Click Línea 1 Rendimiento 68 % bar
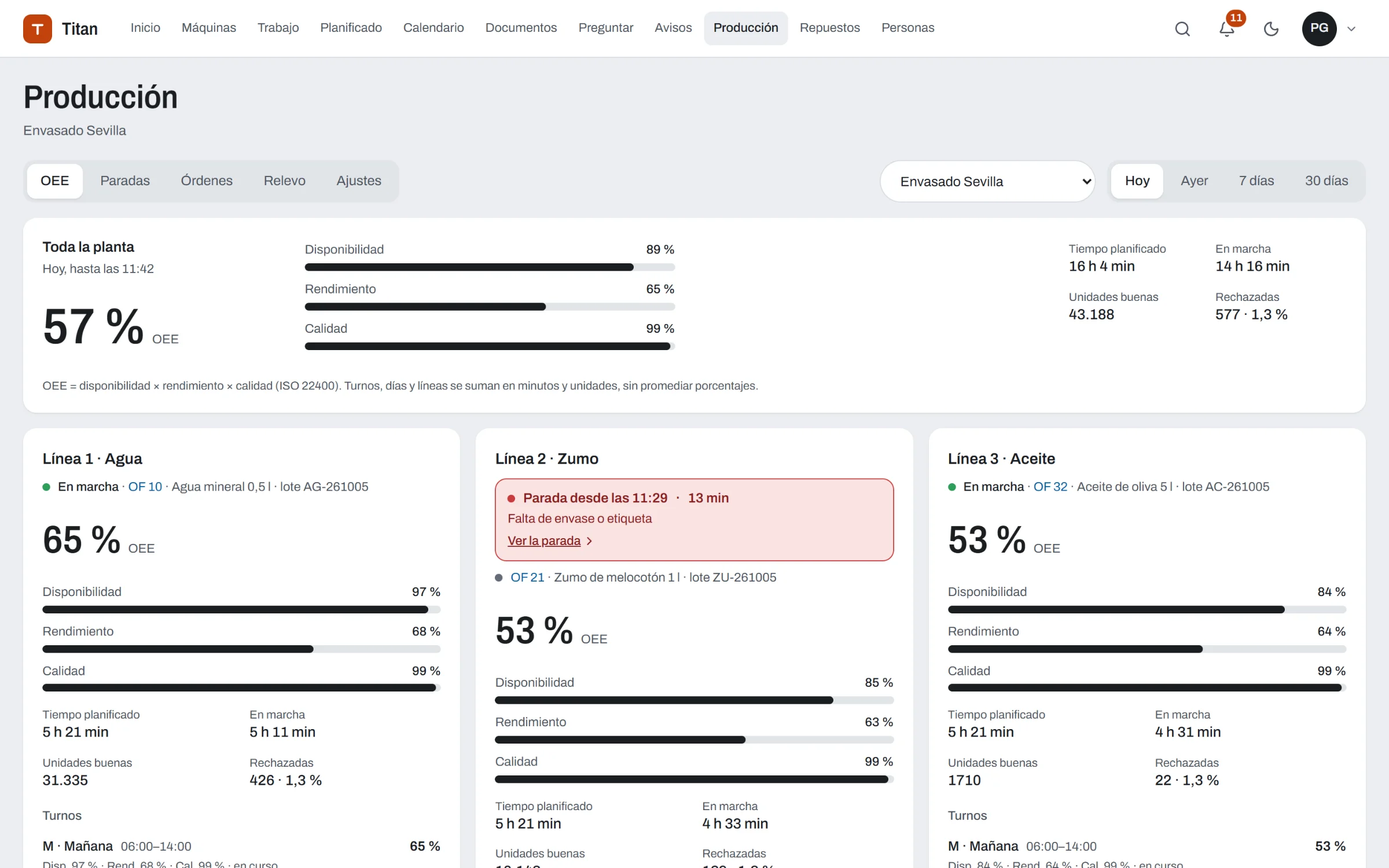Image resolution: width=1389 pixels, height=868 pixels. (x=241, y=649)
